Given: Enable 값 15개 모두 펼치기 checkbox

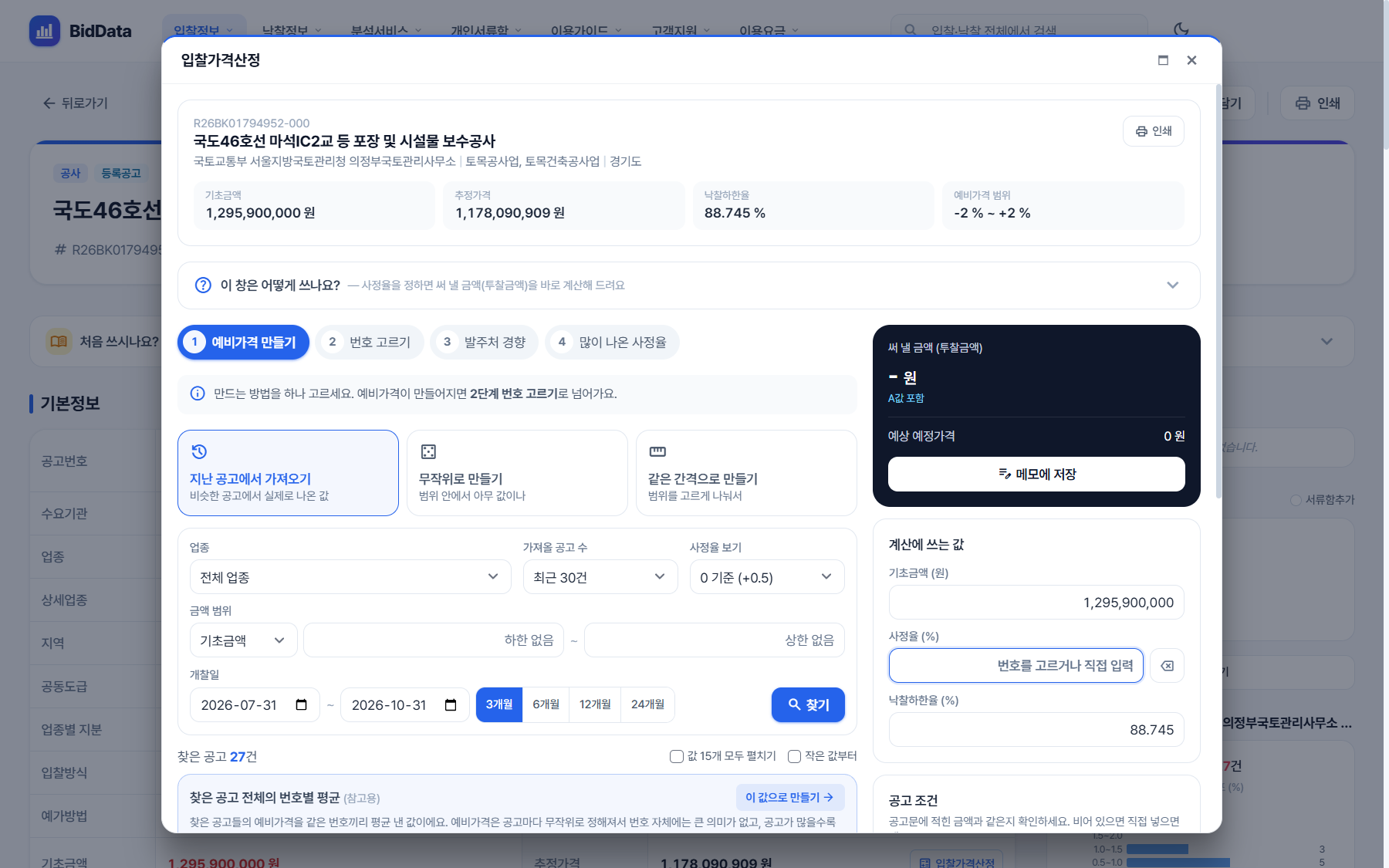Looking at the screenshot, I should click(676, 756).
